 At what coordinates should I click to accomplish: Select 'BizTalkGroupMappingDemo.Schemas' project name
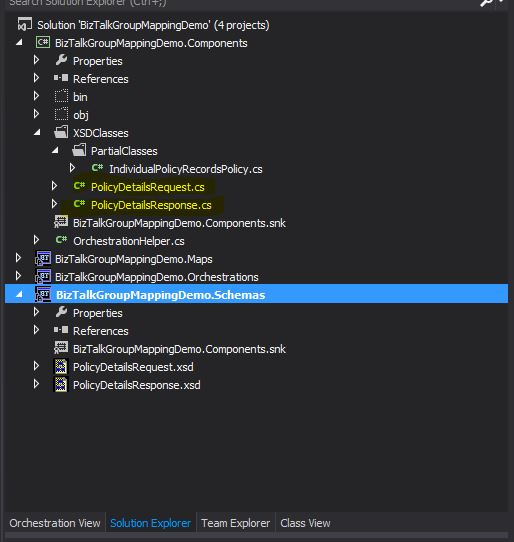point(160,295)
